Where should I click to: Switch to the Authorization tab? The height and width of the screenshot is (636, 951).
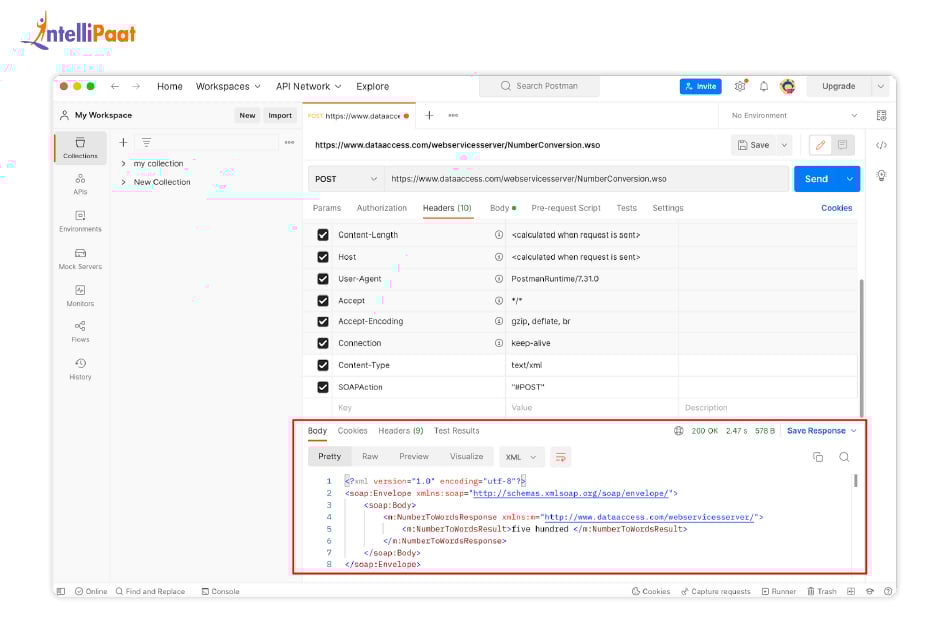pyautogui.click(x=381, y=208)
